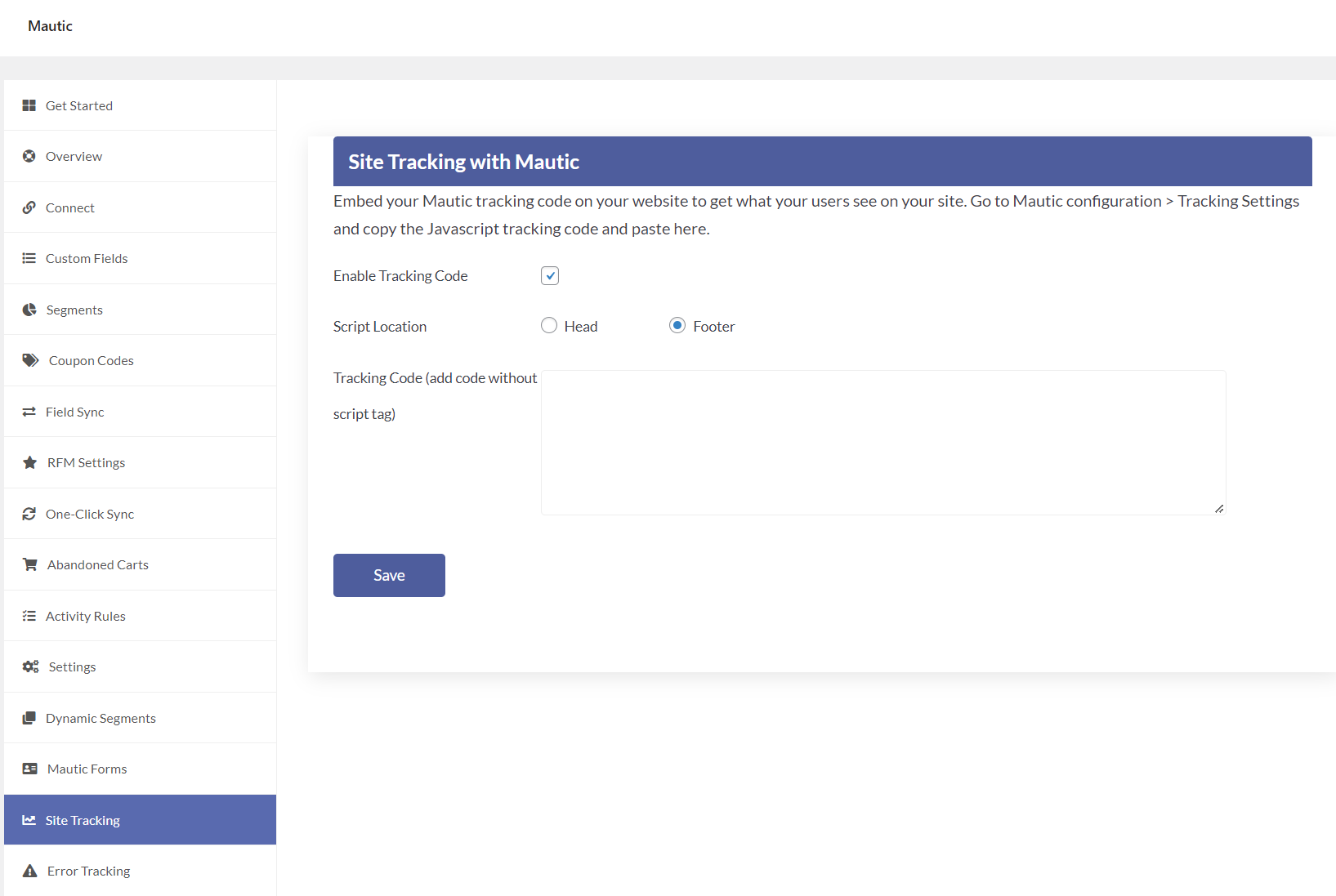
Task: Click the Settings gears icon
Action: (31, 666)
